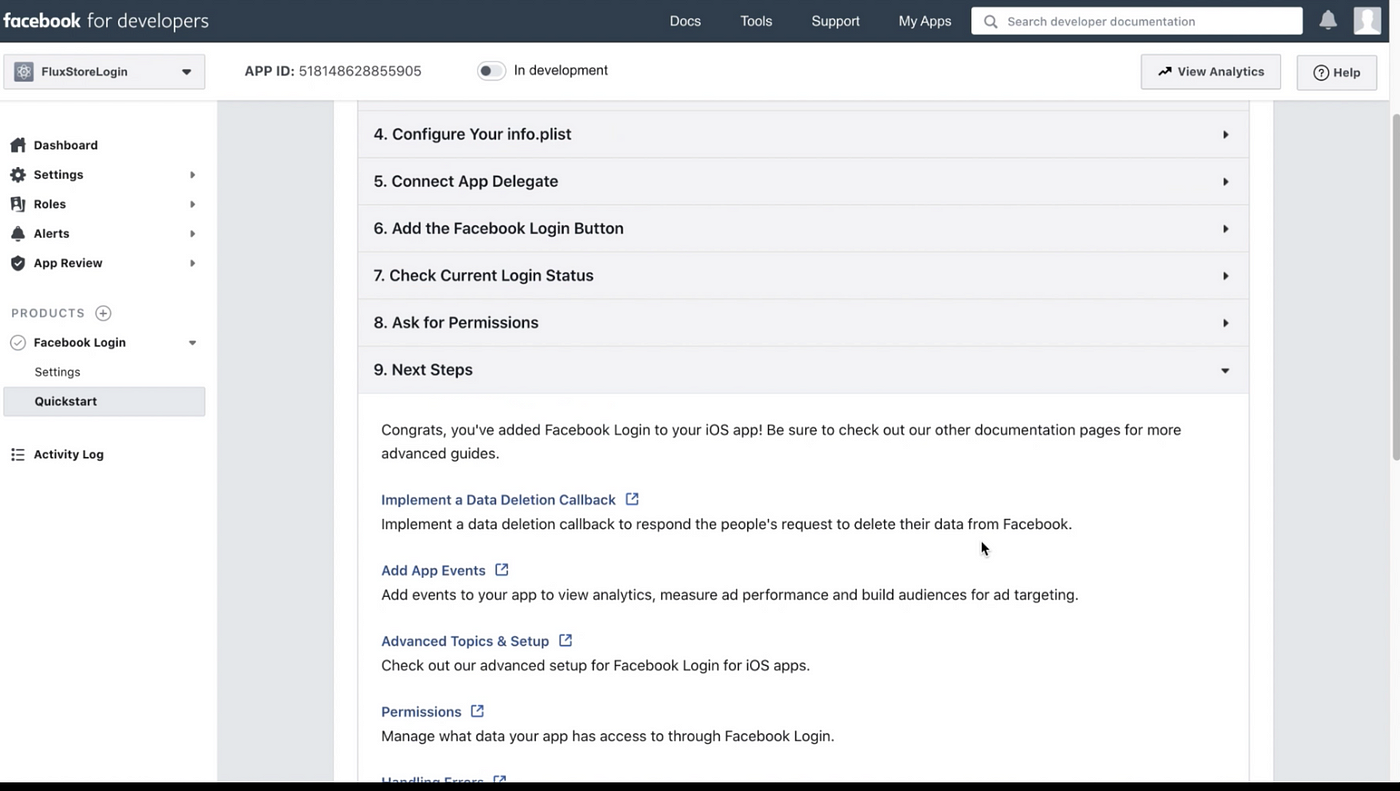The image size is (1400, 791).
Task: Click external link icon beside Add App Events
Action: (x=502, y=569)
